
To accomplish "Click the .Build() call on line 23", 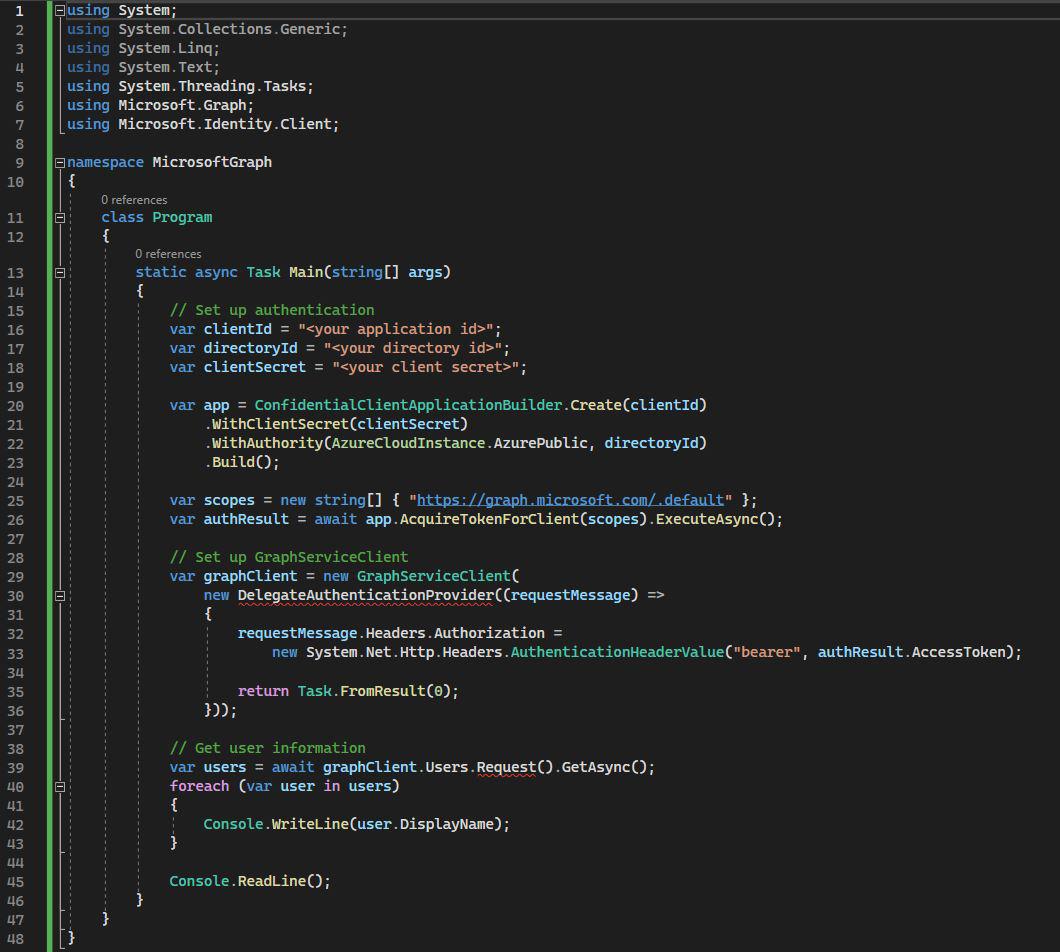I will pyautogui.click(x=242, y=461).
